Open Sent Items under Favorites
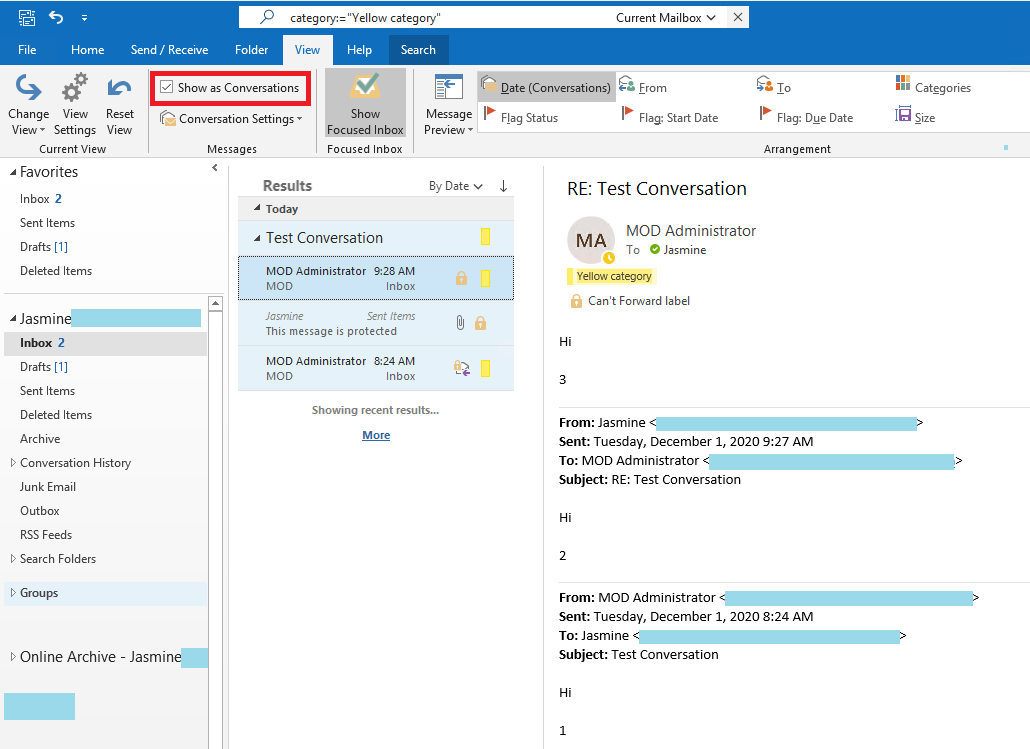 pyautogui.click(x=47, y=223)
